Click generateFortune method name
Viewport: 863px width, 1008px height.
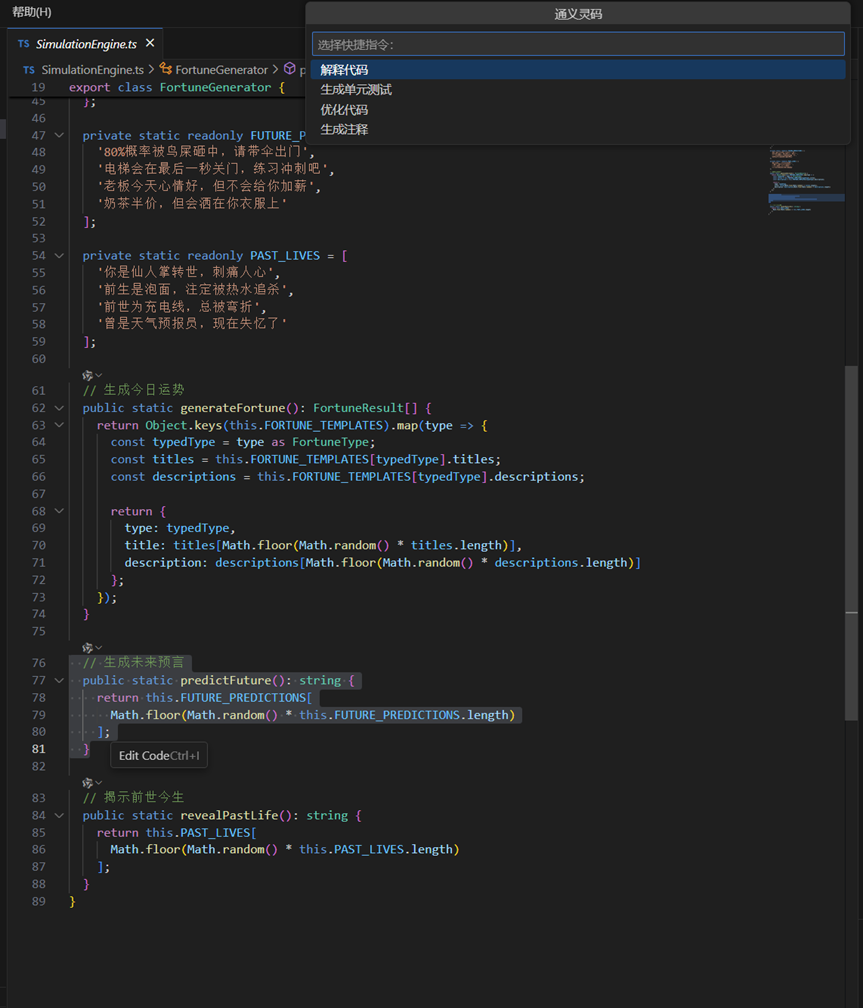click(232, 408)
